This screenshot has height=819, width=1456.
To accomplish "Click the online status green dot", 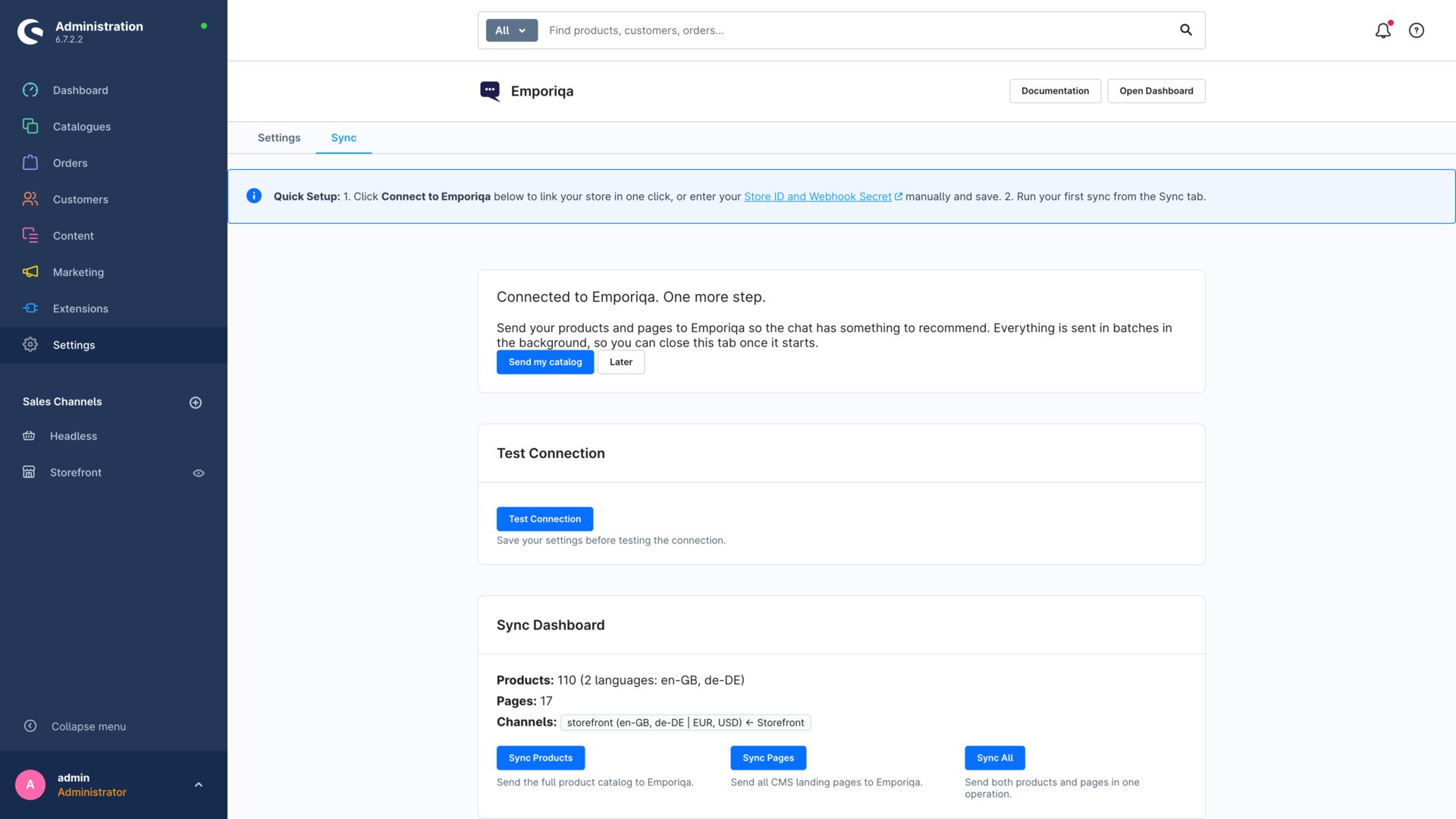I will point(204,26).
